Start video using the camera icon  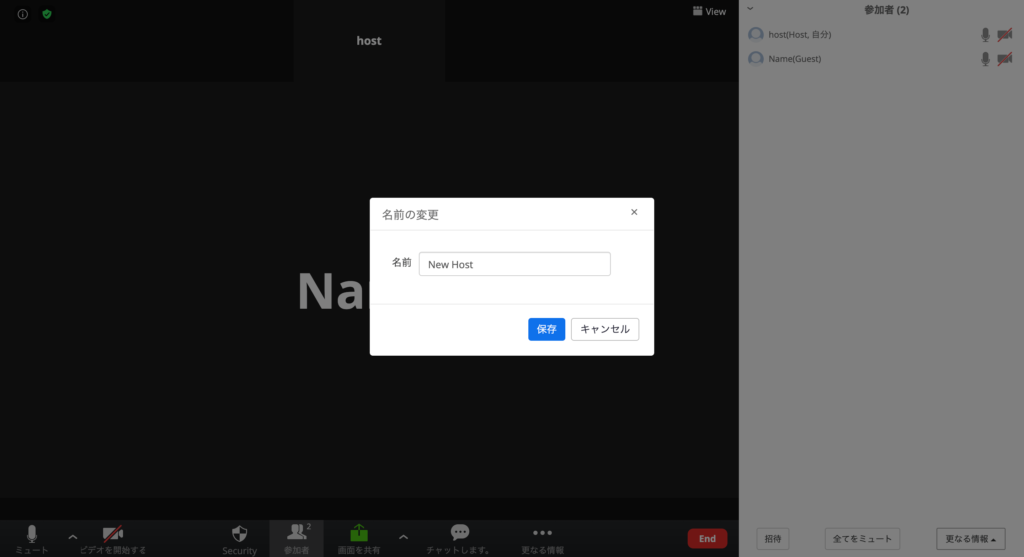click(113, 534)
